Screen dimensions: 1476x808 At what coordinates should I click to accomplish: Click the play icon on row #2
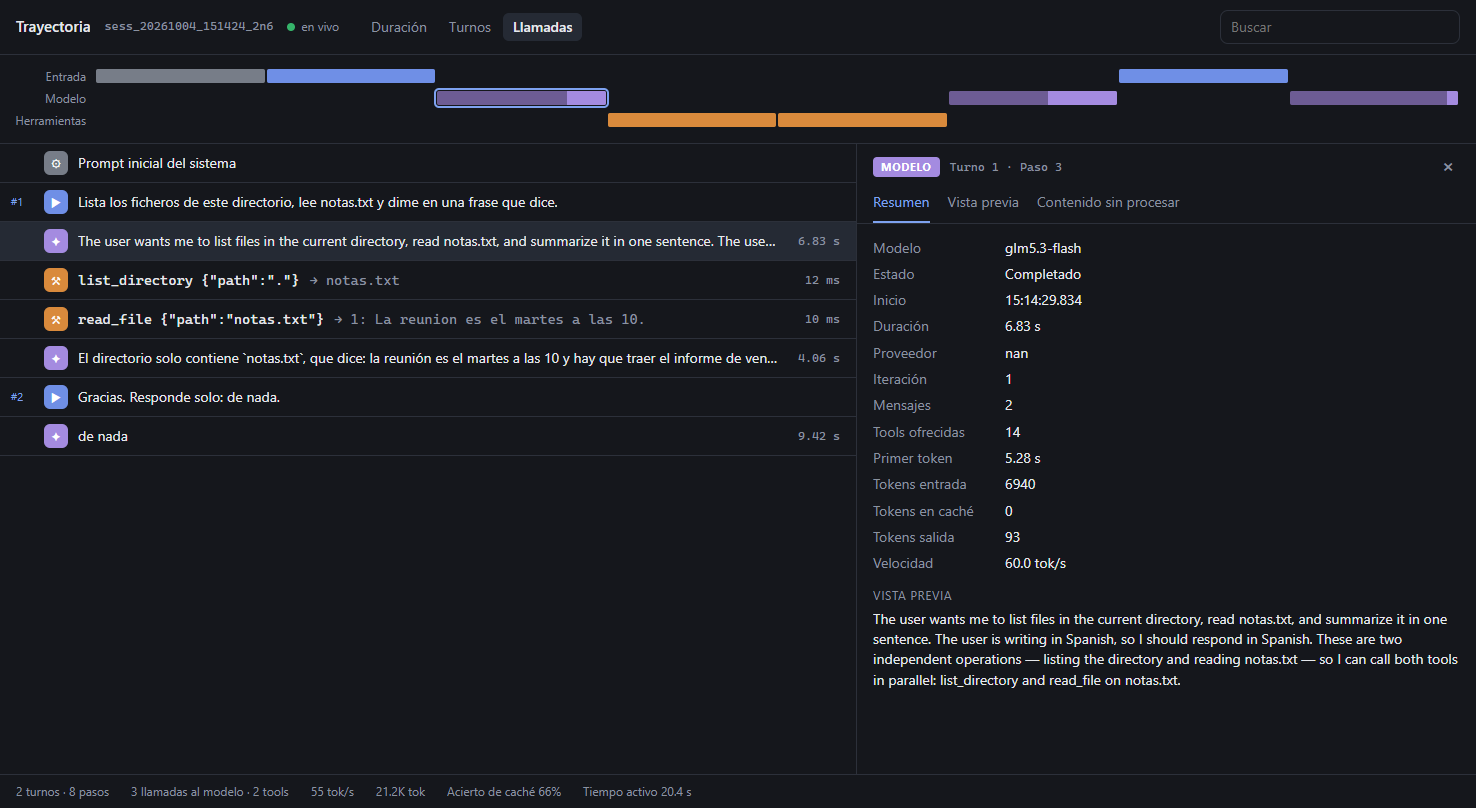point(56,397)
